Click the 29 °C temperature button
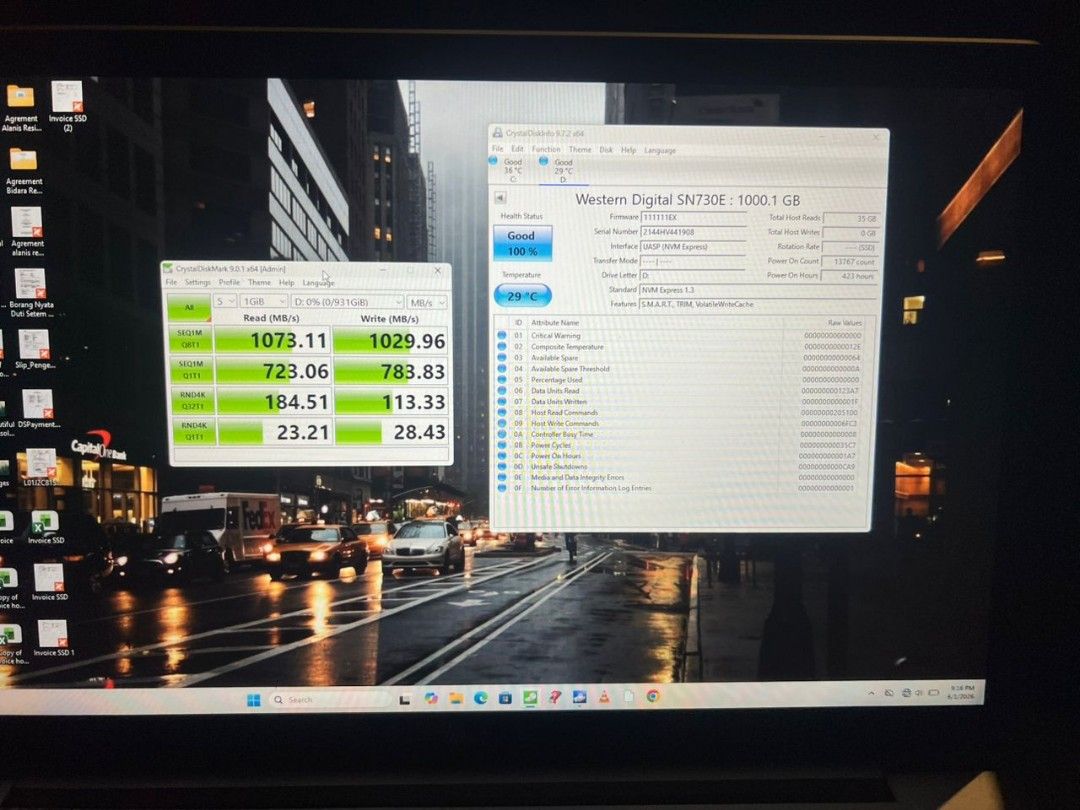Image resolution: width=1080 pixels, height=810 pixels. (x=523, y=295)
